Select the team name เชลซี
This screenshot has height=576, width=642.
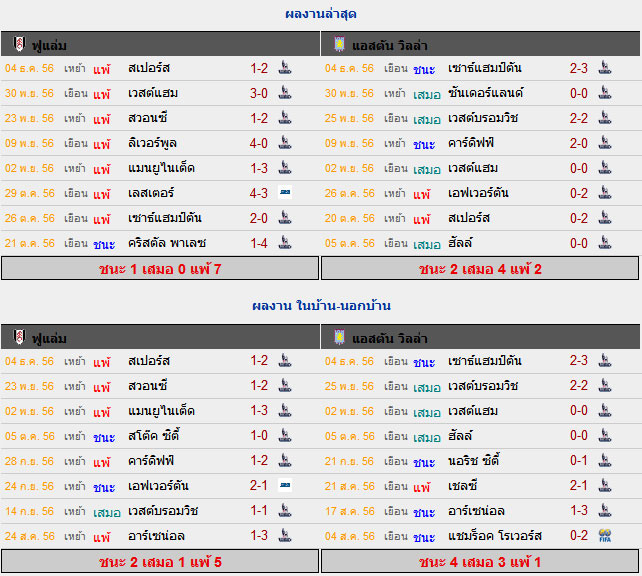pyautogui.click(x=462, y=486)
